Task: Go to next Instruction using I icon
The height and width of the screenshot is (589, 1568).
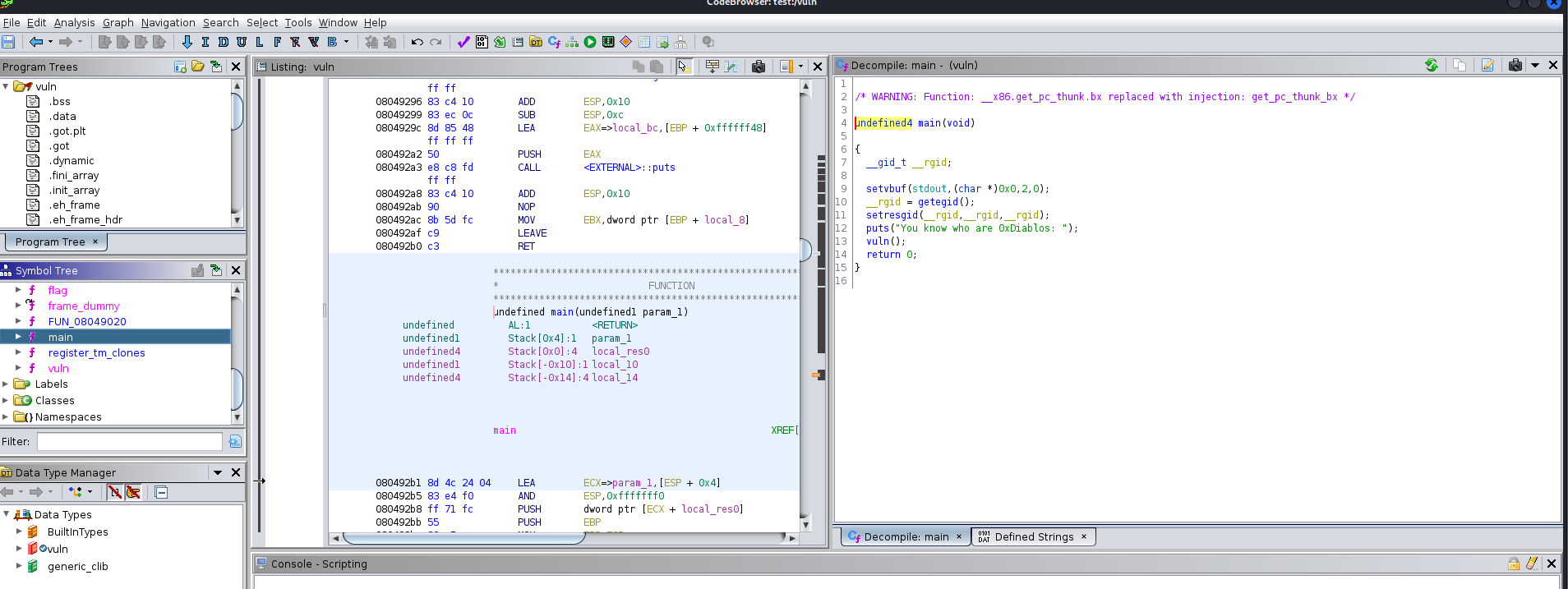Action: pyautogui.click(x=205, y=42)
